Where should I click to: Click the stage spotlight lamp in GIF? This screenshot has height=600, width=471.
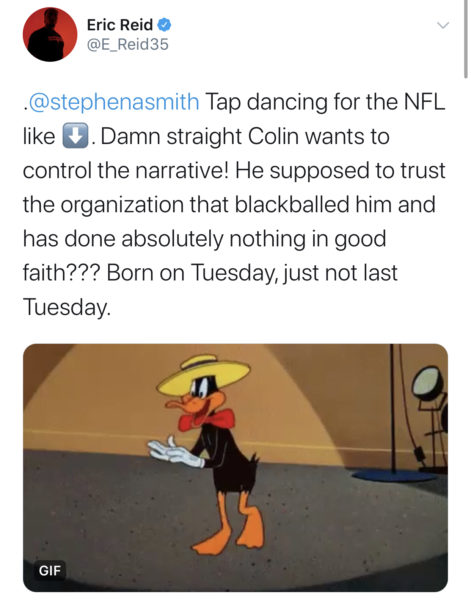tap(428, 384)
